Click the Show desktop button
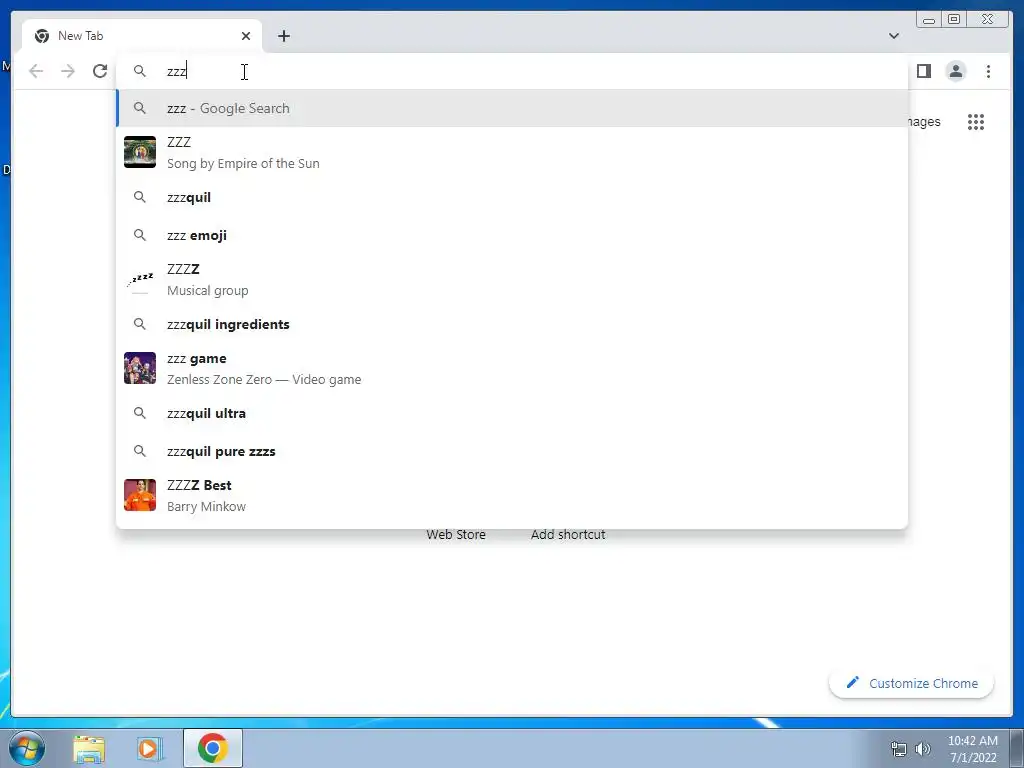Screen dimensions: 1024x768 1017,748
